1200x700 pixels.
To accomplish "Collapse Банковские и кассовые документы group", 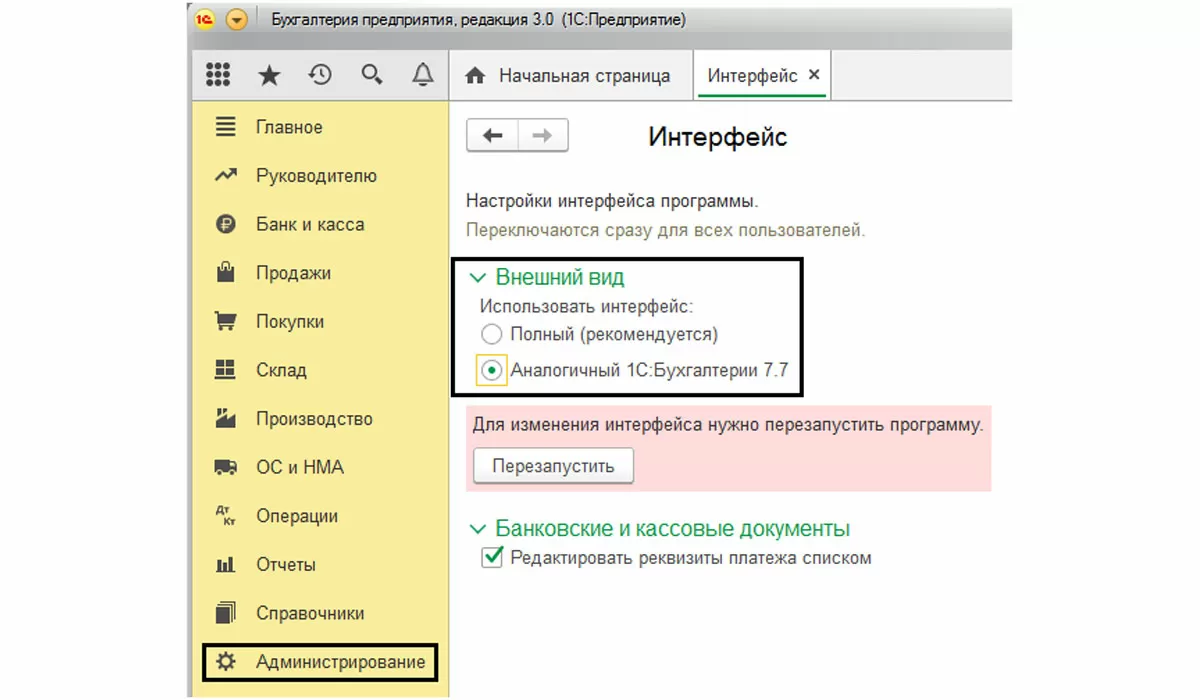I will (476, 529).
